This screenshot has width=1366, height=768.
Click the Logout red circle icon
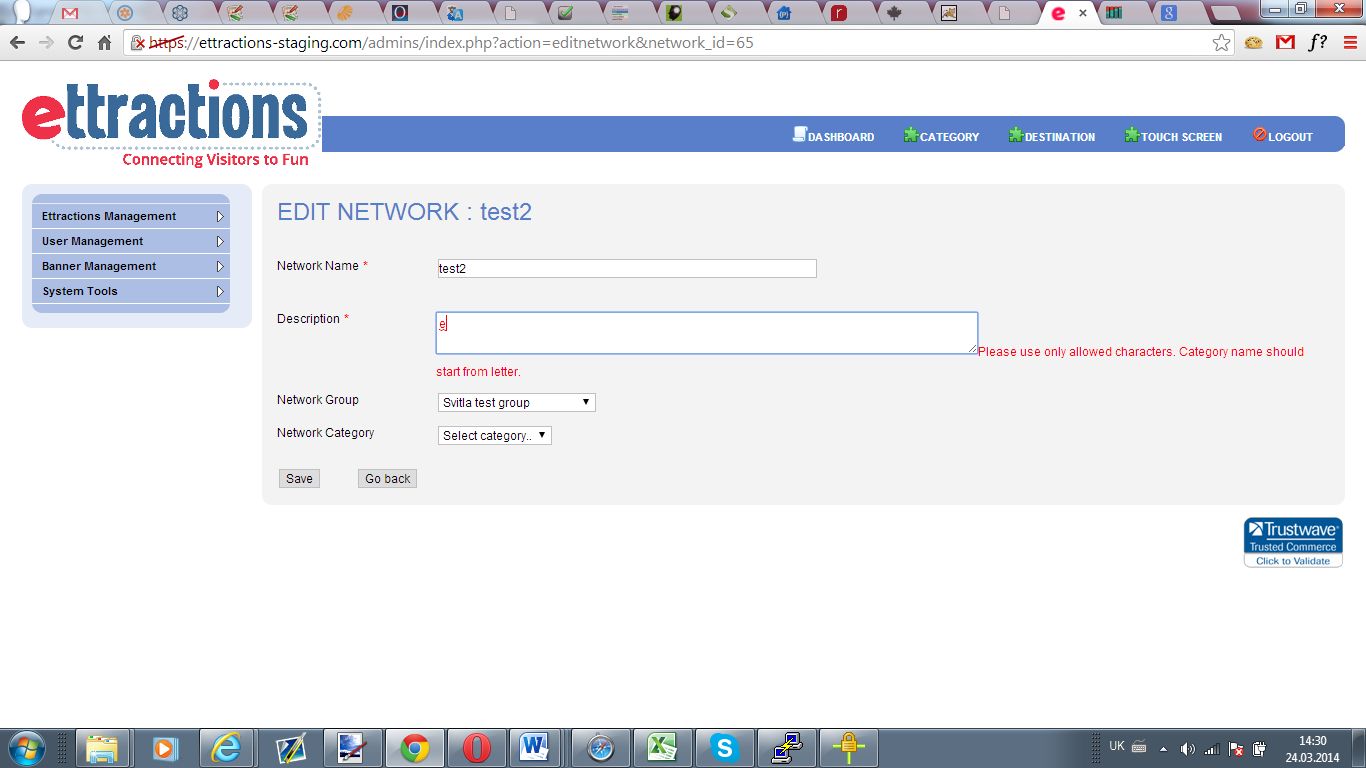pyautogui.click(x=1260, y=135)
